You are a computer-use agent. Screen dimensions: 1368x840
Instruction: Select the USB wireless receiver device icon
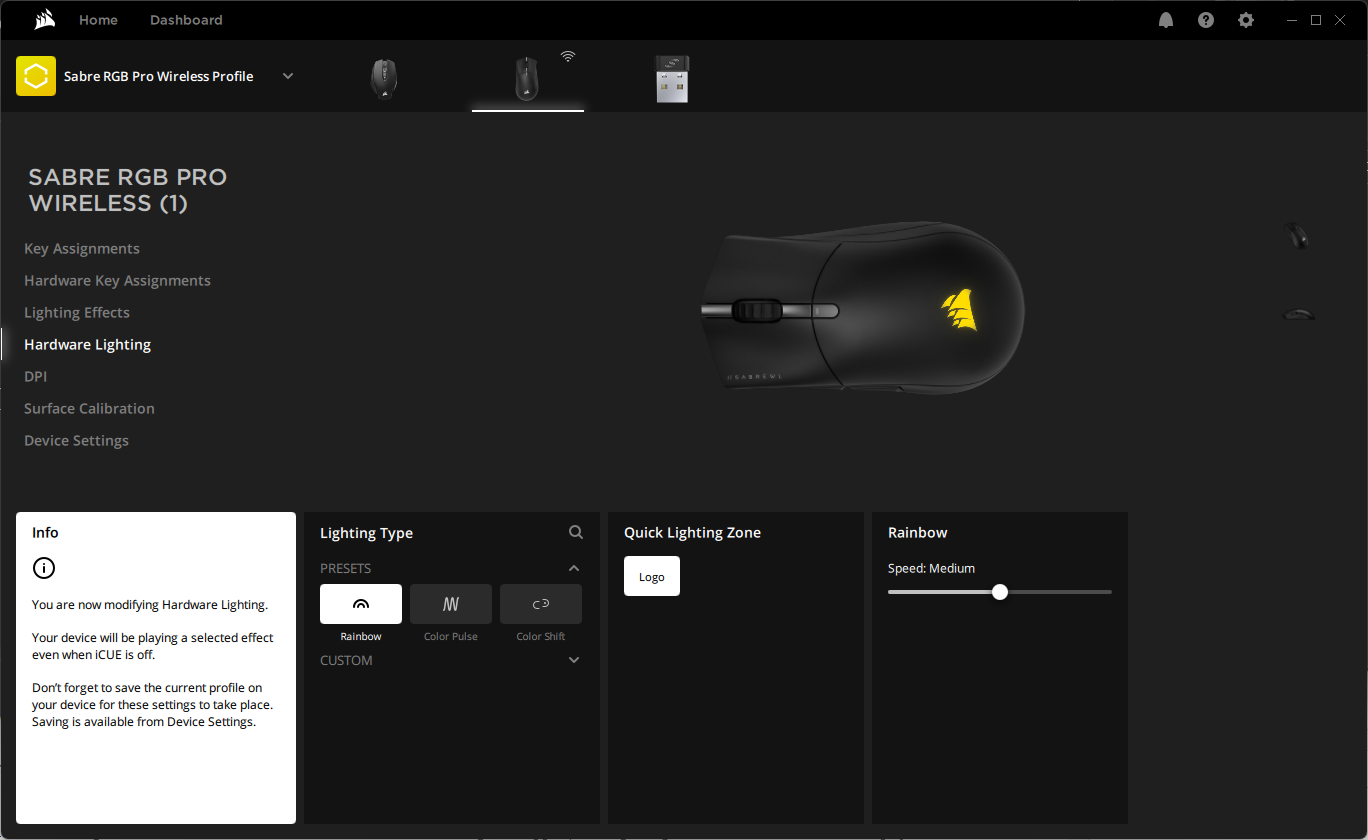click(x=672, y=79)
